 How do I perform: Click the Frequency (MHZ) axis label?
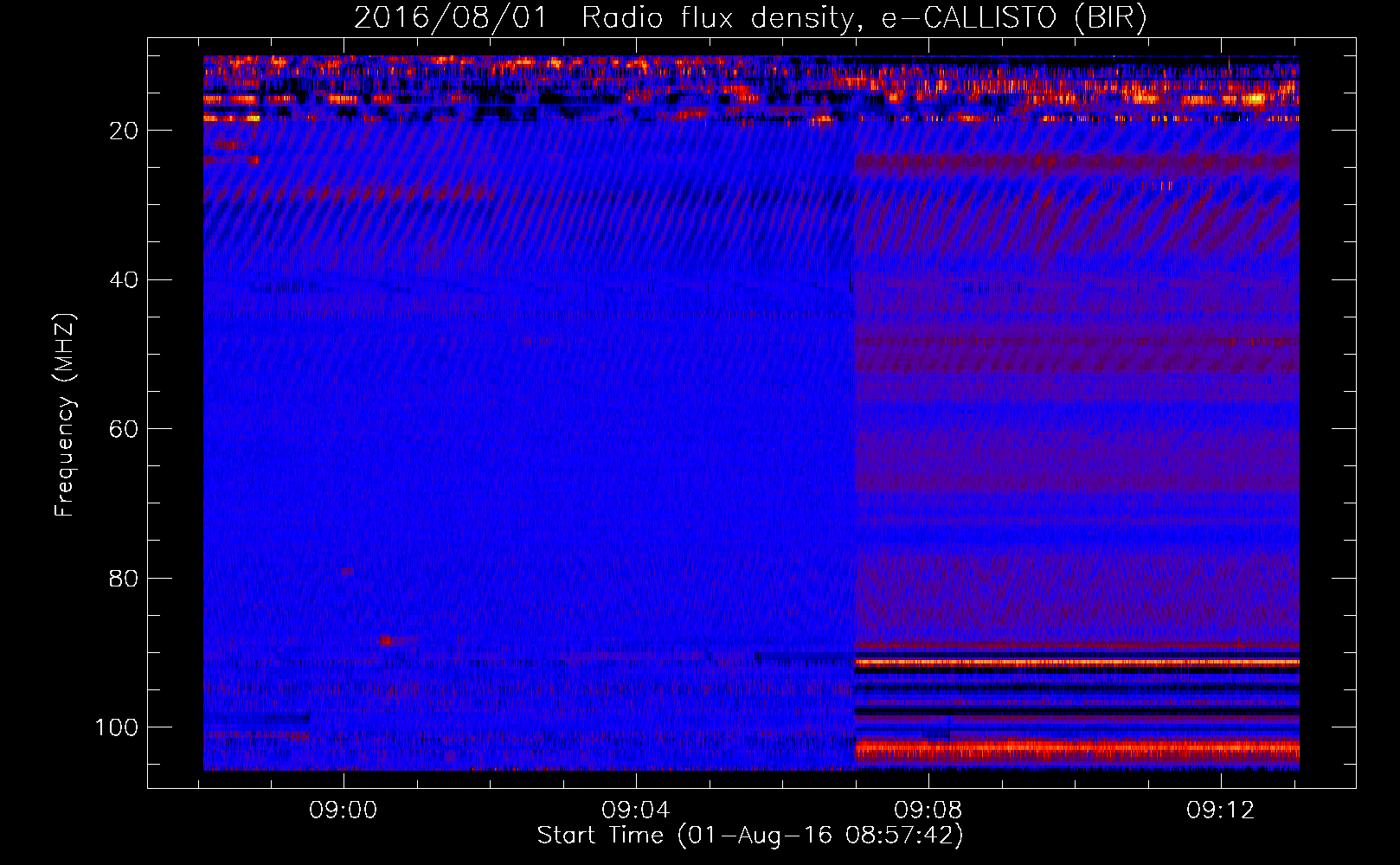coord(65,414)
